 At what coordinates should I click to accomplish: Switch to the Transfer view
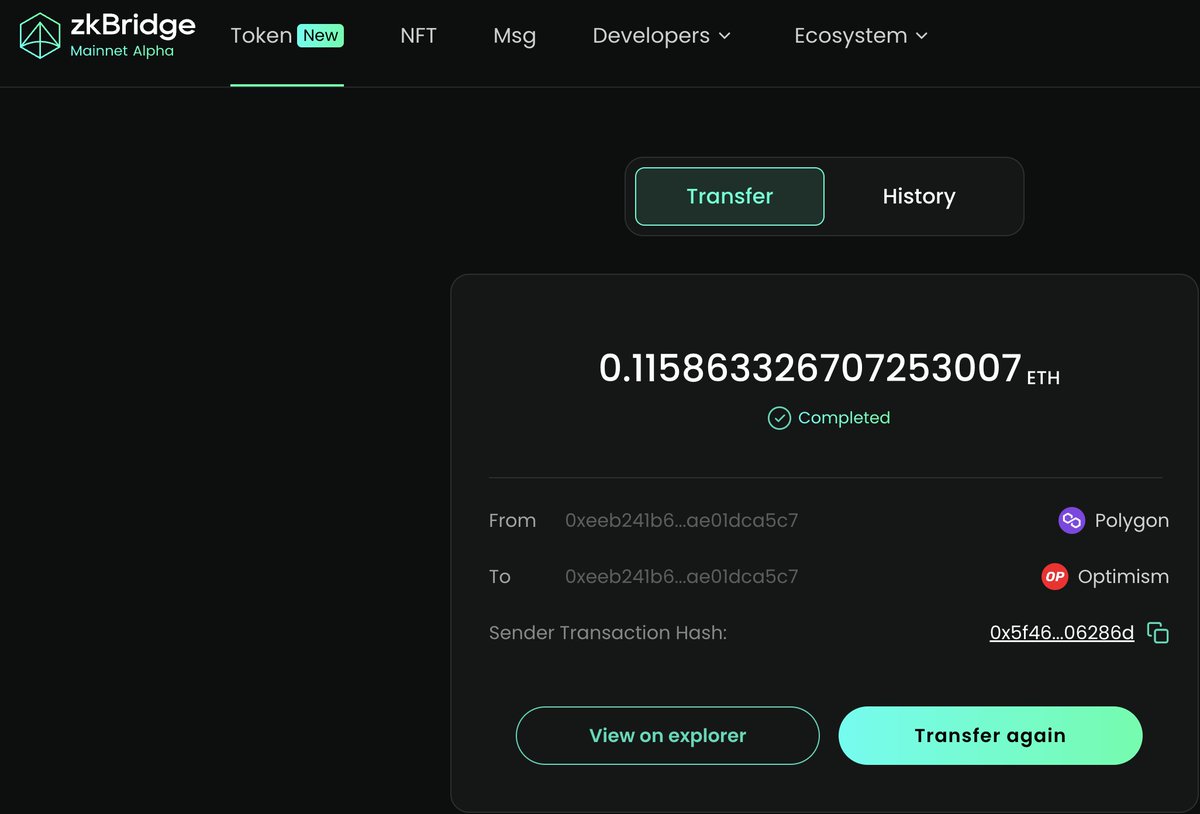tap(730, 196)
